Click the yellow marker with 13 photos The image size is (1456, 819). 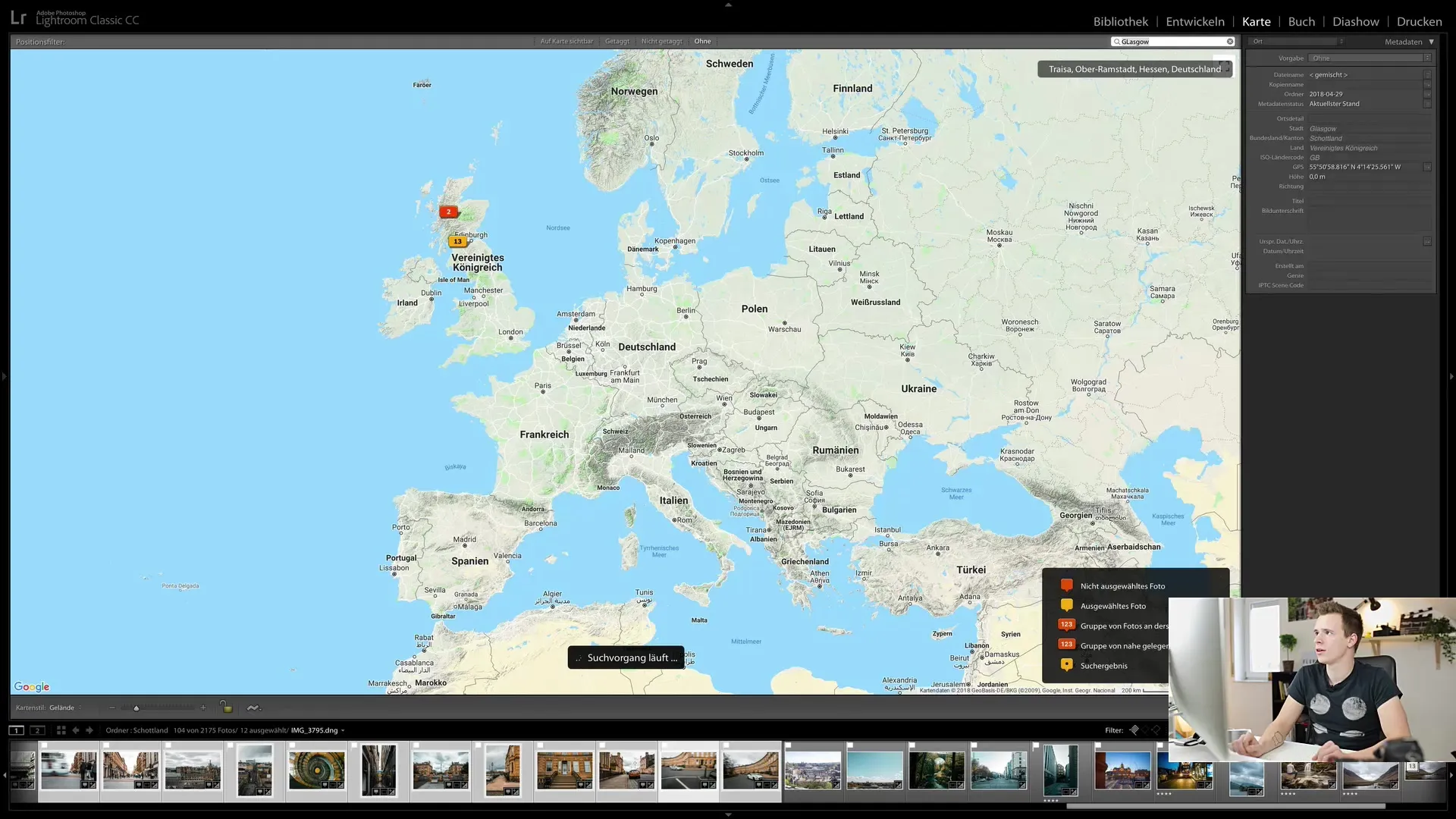(457, 242)
